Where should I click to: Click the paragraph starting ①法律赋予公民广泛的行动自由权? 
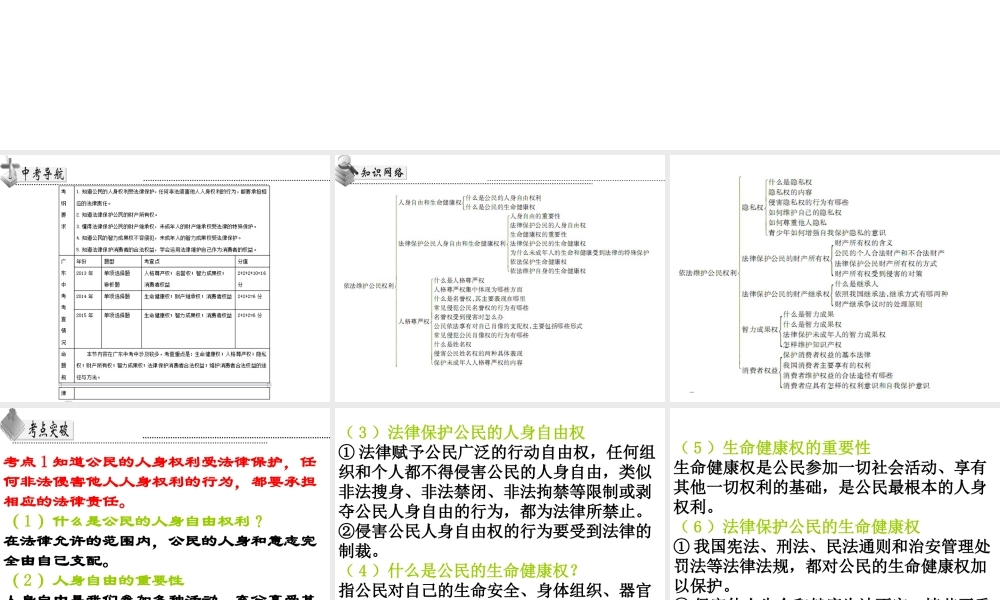click(497, 481)
